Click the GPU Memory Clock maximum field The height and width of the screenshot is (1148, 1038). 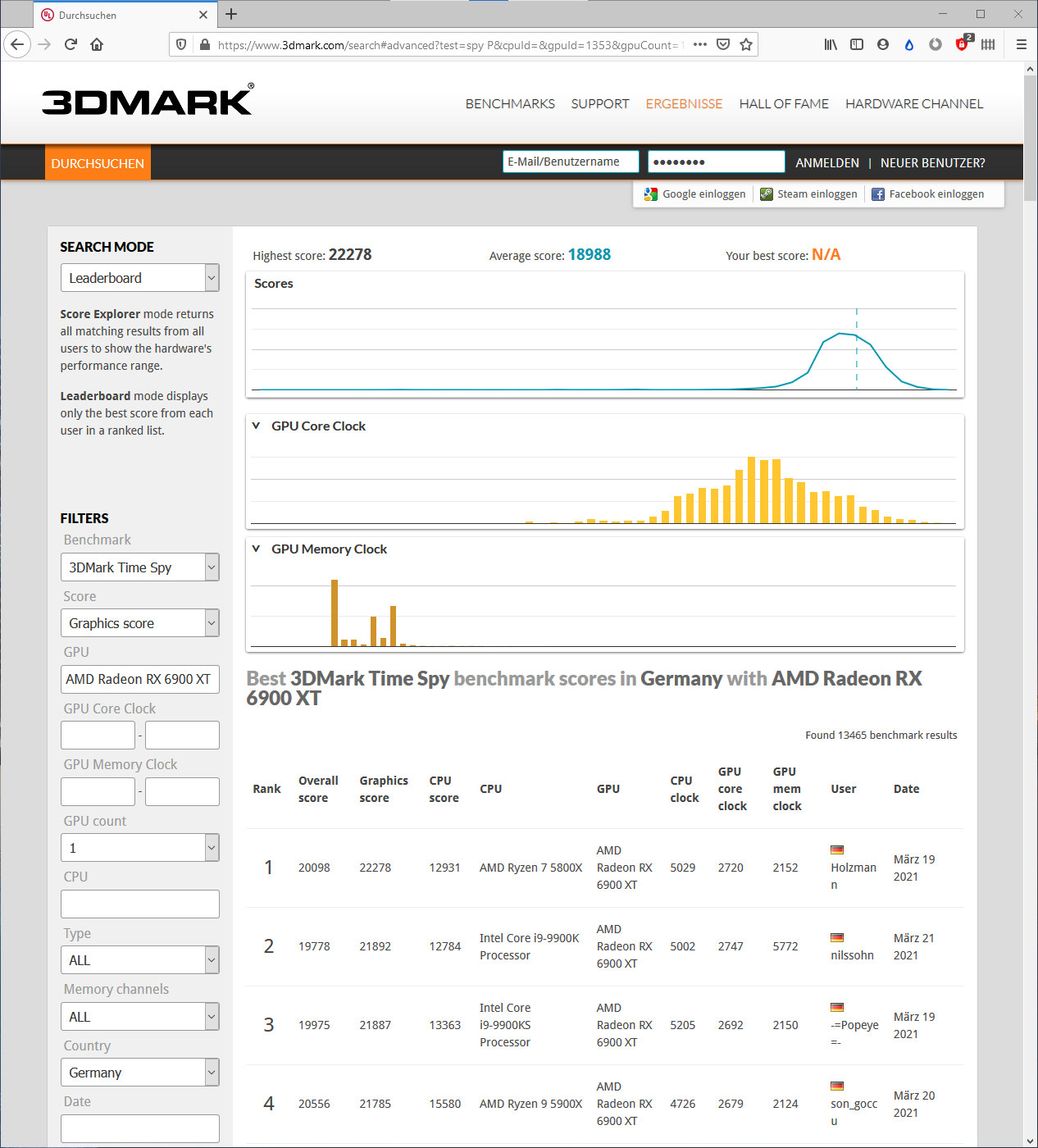click(182, 792)
